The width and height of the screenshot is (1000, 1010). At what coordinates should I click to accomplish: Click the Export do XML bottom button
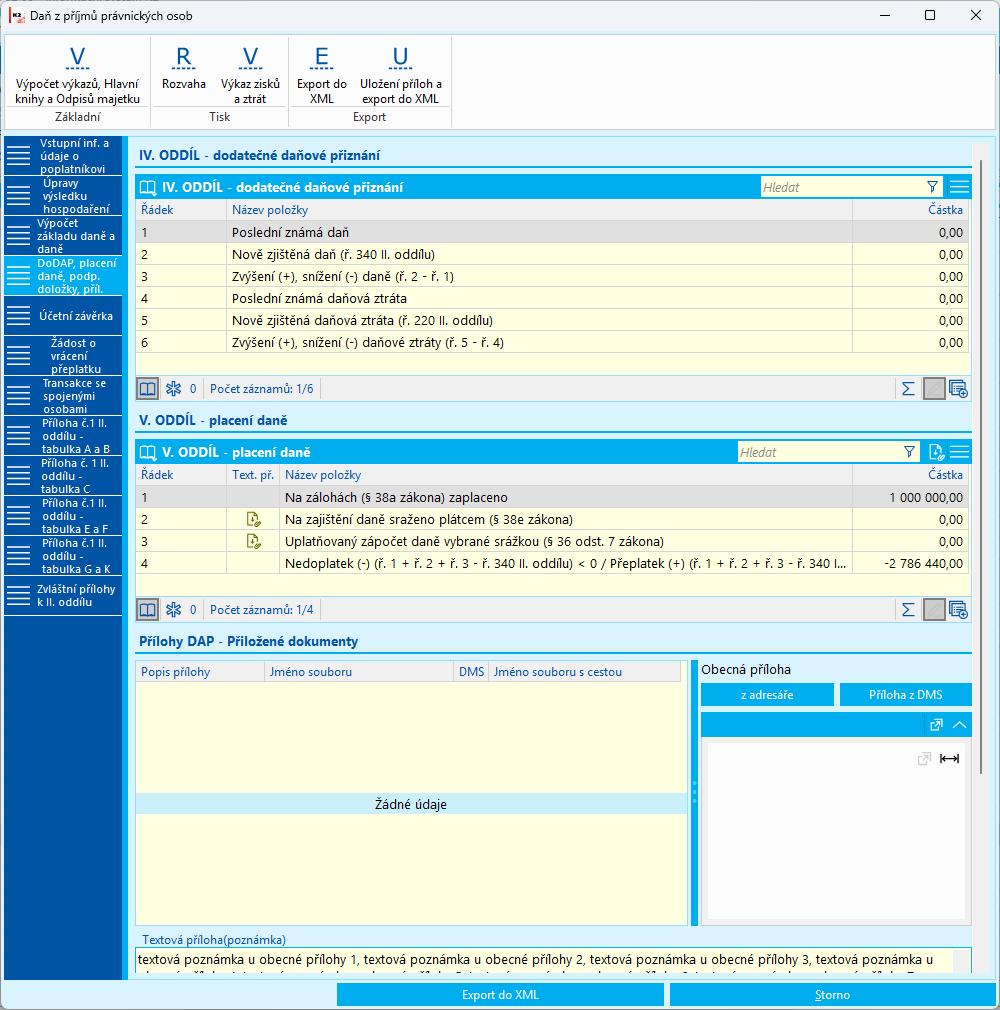[x=500, y=995]
